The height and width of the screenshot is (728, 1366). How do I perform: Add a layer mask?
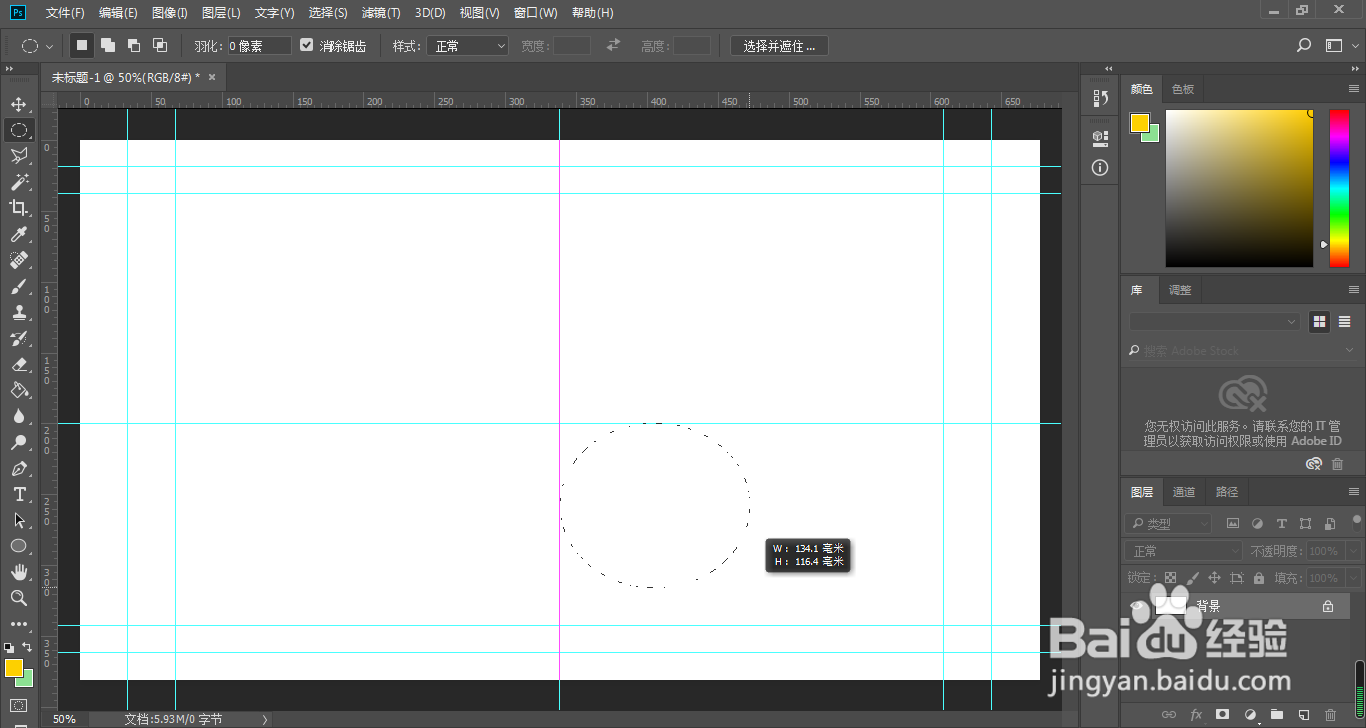coord(1222,715)
